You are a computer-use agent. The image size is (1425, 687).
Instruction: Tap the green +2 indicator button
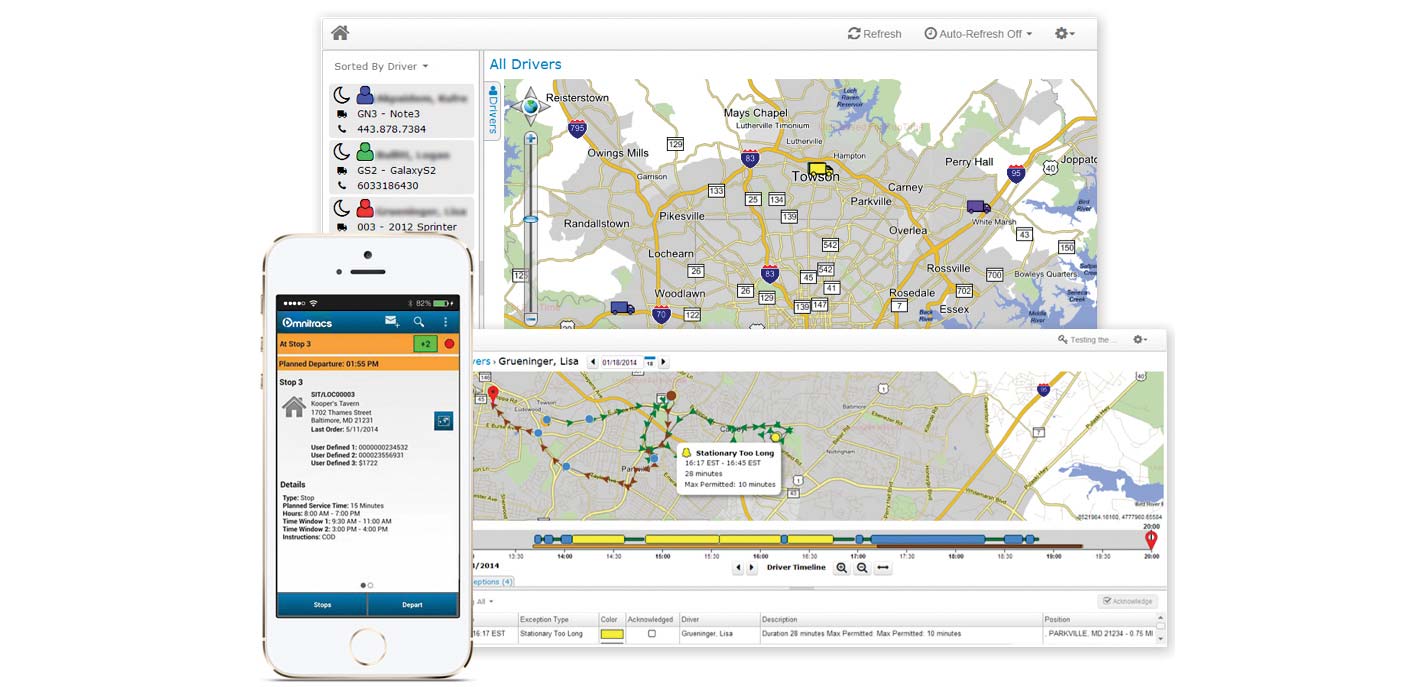pos(426,344)
